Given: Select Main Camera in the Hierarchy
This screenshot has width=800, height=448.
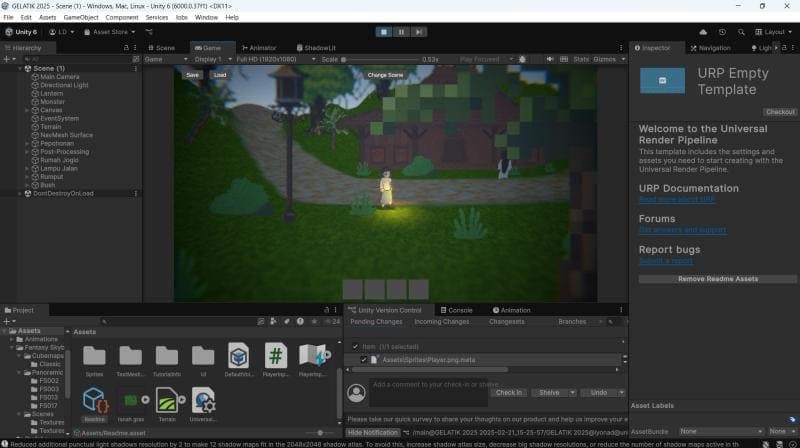Looking at the screenshot, I should tap(59, 77).
